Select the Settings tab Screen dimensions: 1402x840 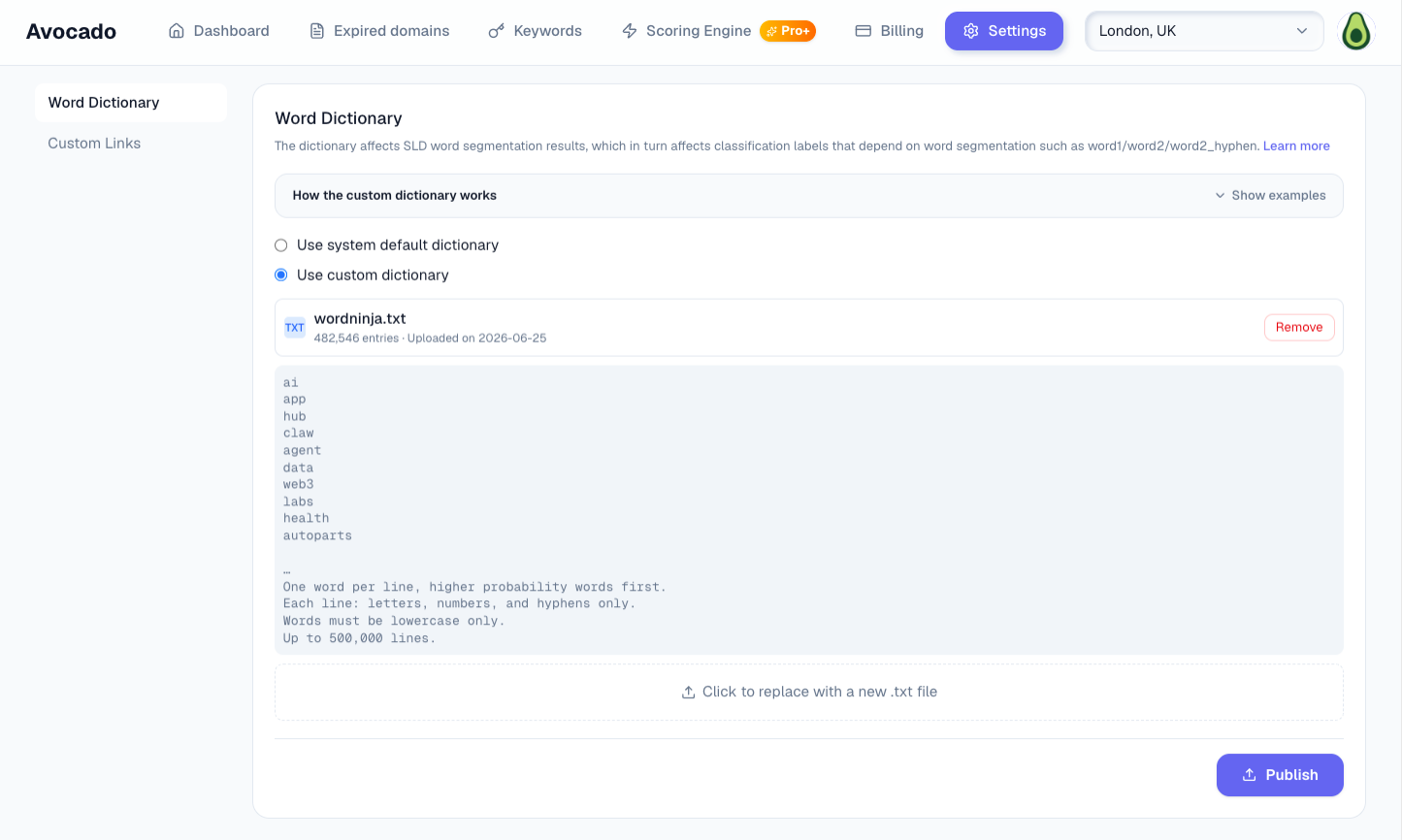[1004, 31]
